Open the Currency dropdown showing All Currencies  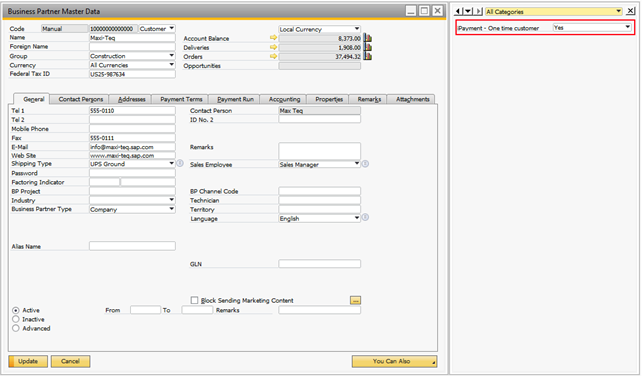(132, 65)
